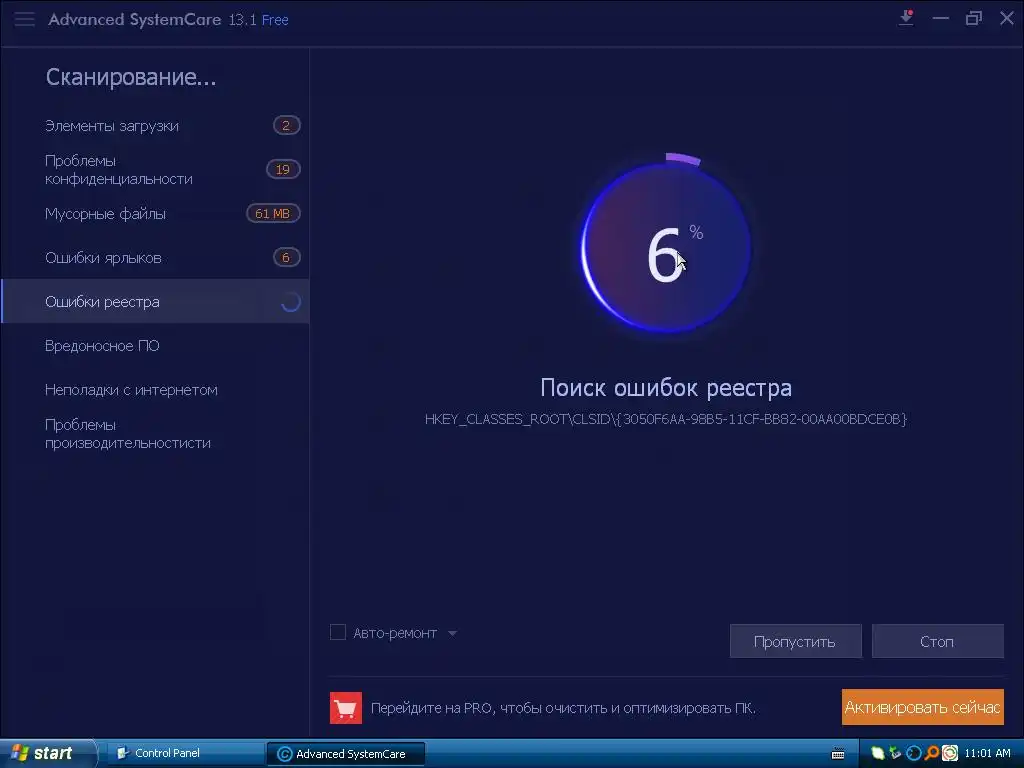Expand the Авто-ремонт dropdown arrow
The width and height of the screenshot is (1024, 768).
point(453,633)
